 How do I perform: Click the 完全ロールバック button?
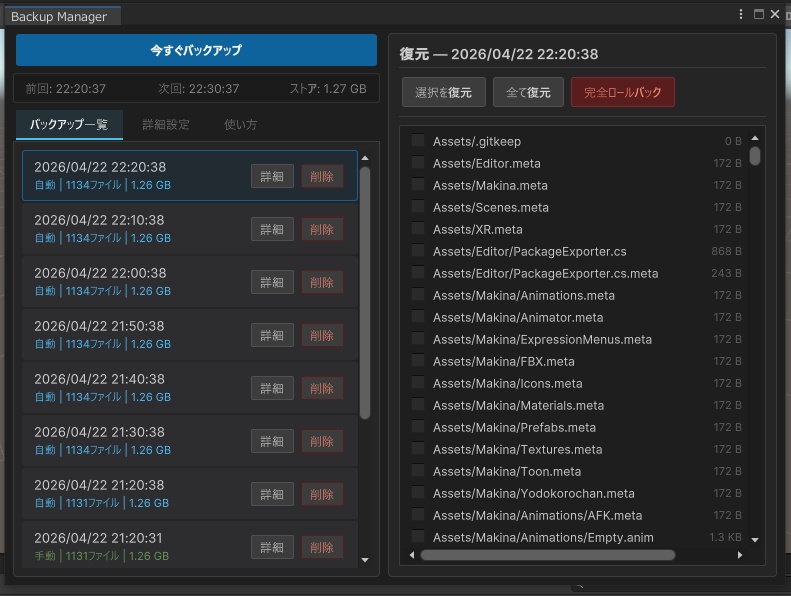click(623, 92)
